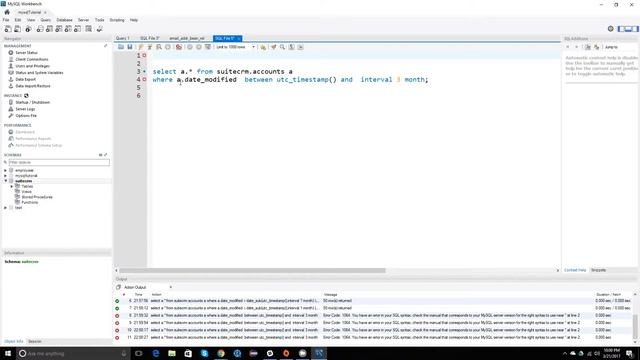Image resolution: width=640 pixels, height=360 pixels.
Task: Open Users and Privileges
Action: pos(32,66)
